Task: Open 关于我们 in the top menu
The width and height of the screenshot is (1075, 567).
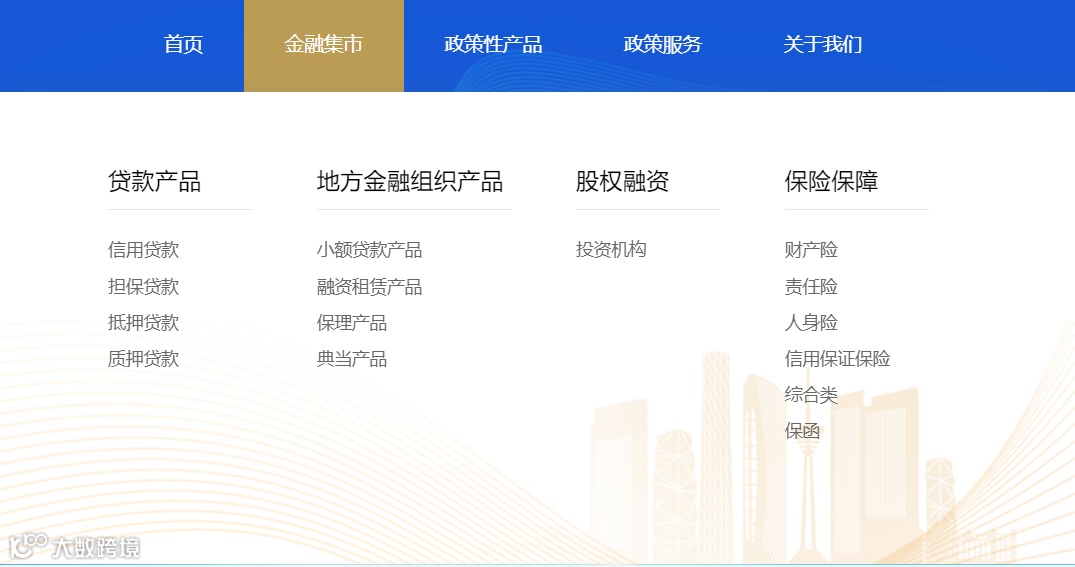Action: (x=823, y=45)
